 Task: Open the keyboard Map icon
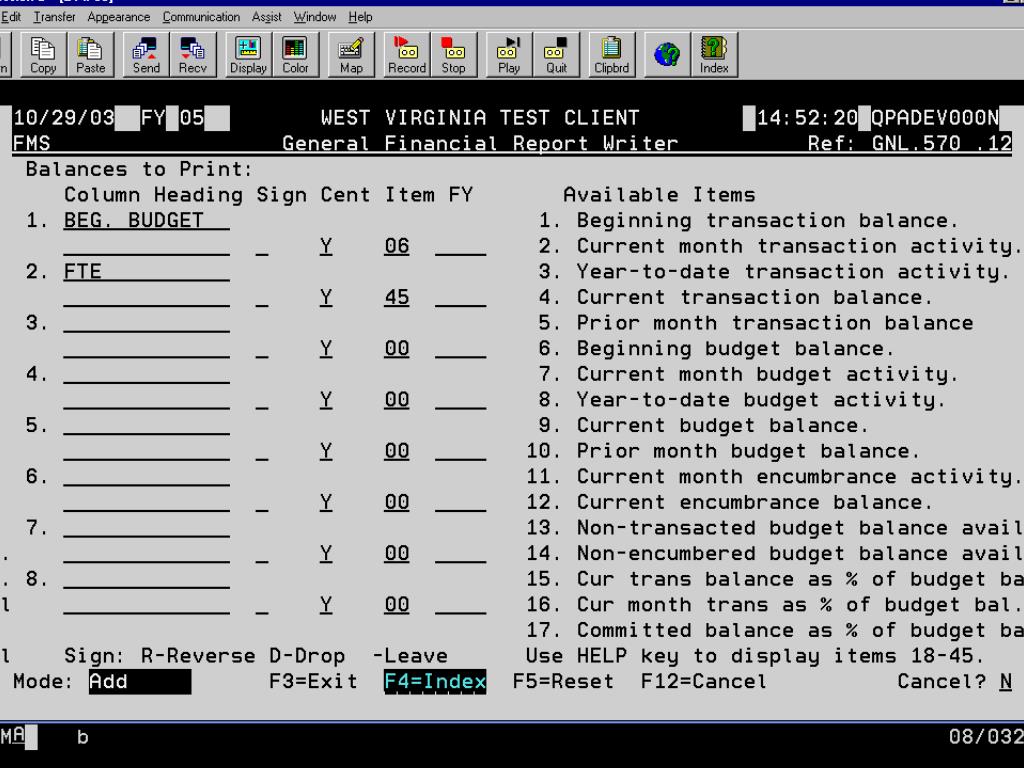click(x=351, y=56)
